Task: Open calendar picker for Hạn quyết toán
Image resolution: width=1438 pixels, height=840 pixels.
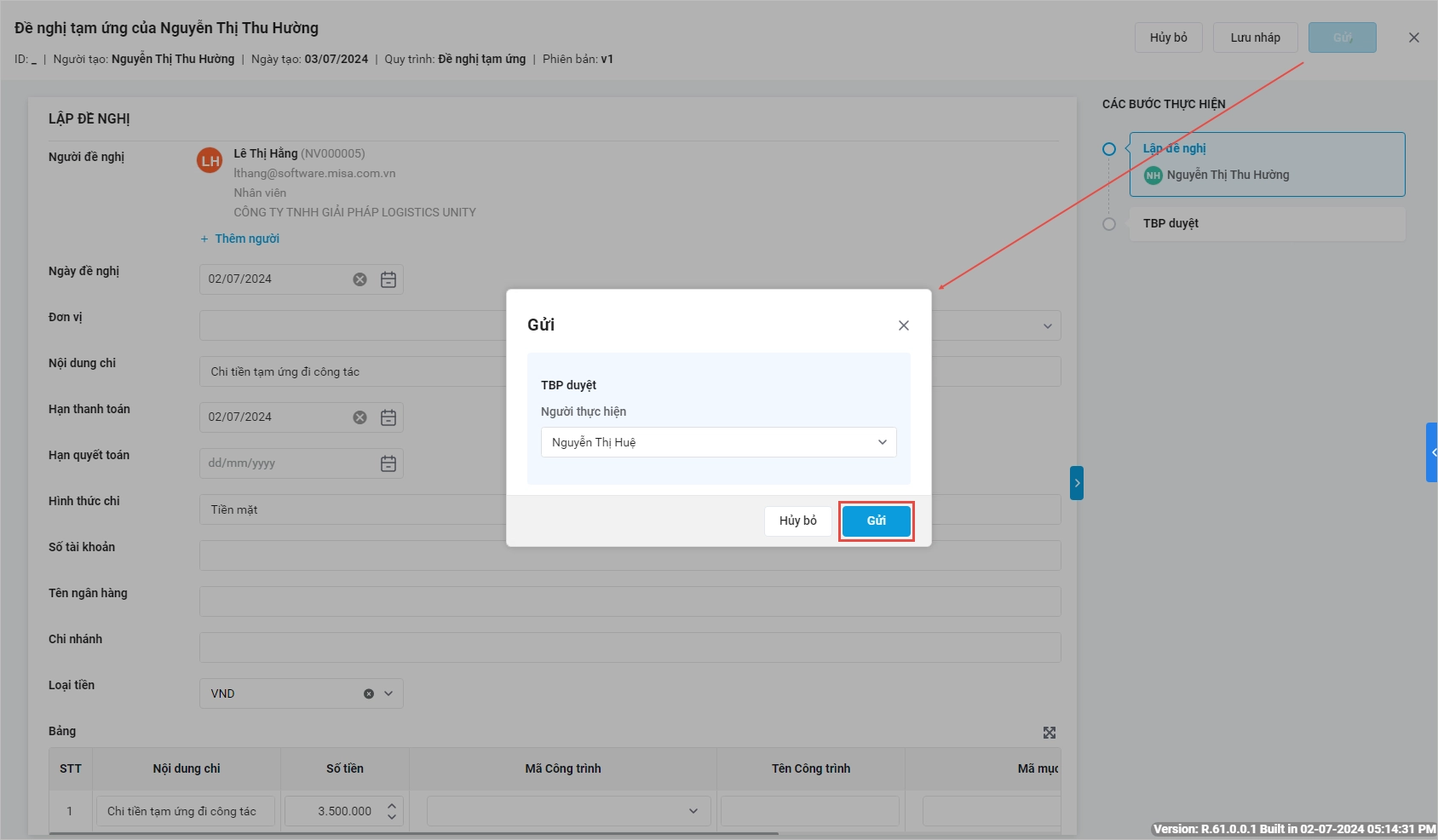Action: click(388, 463)
